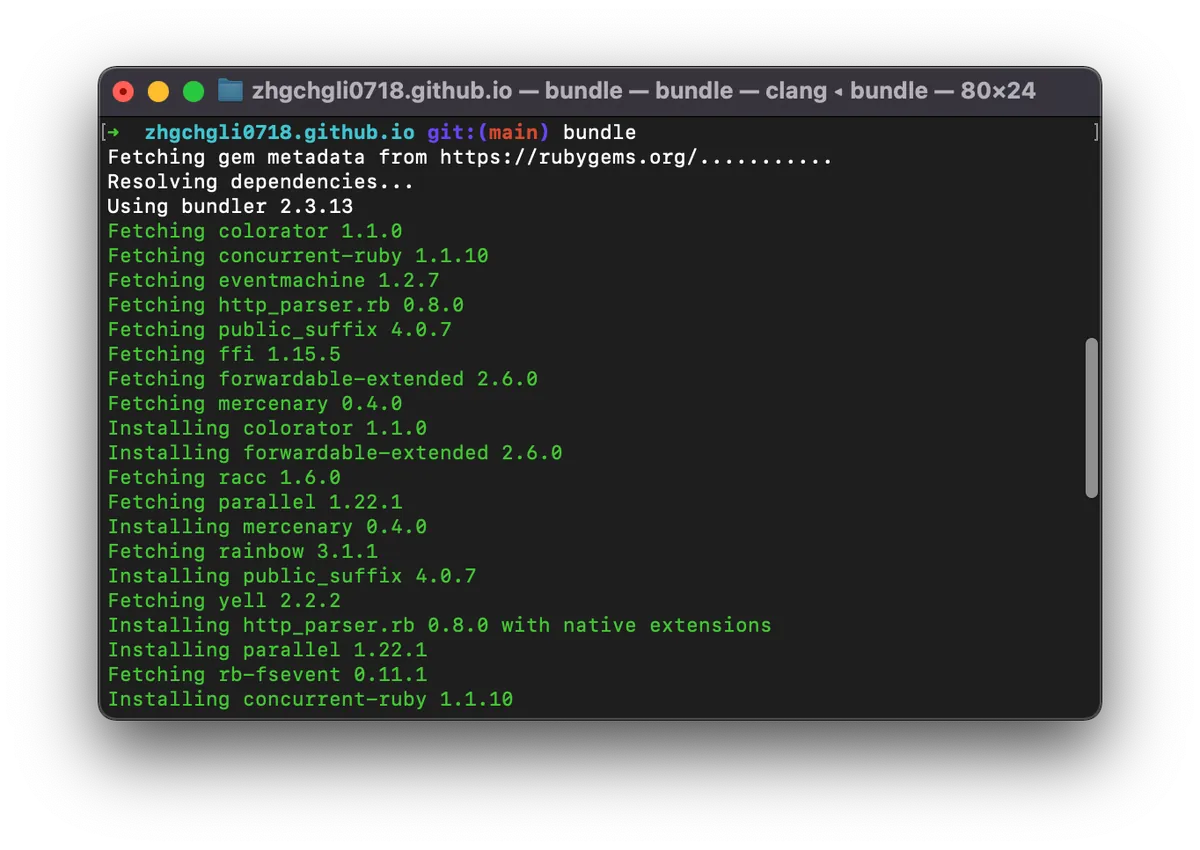Click the "Installing colorator 1.1.0" line
The width and height of the screenshot is (1200, 850).
[267, 428]
